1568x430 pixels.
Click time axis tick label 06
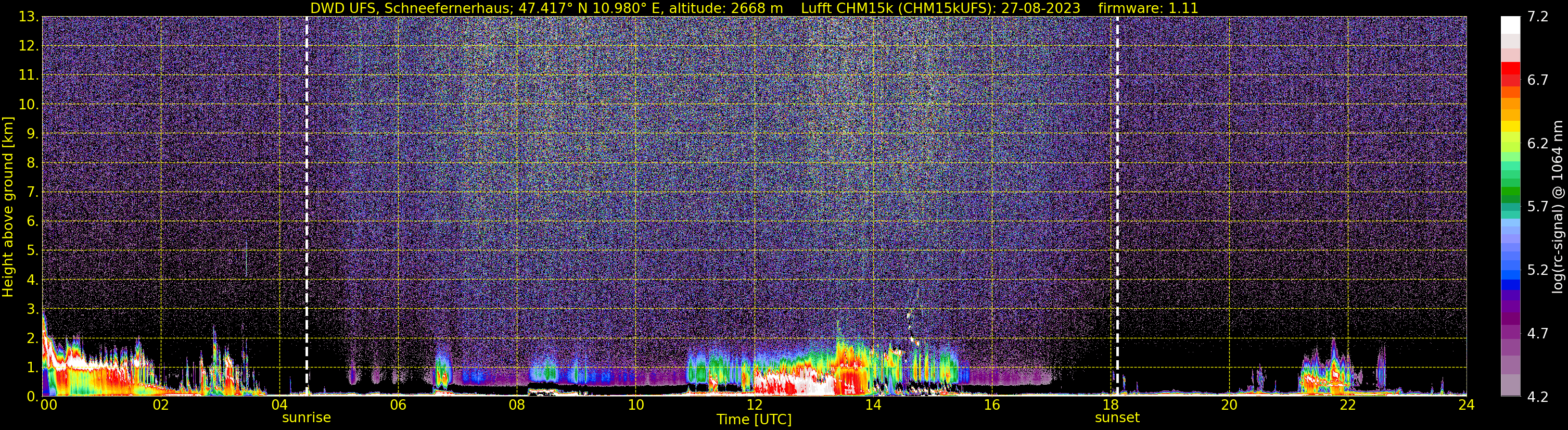(398, 405)
